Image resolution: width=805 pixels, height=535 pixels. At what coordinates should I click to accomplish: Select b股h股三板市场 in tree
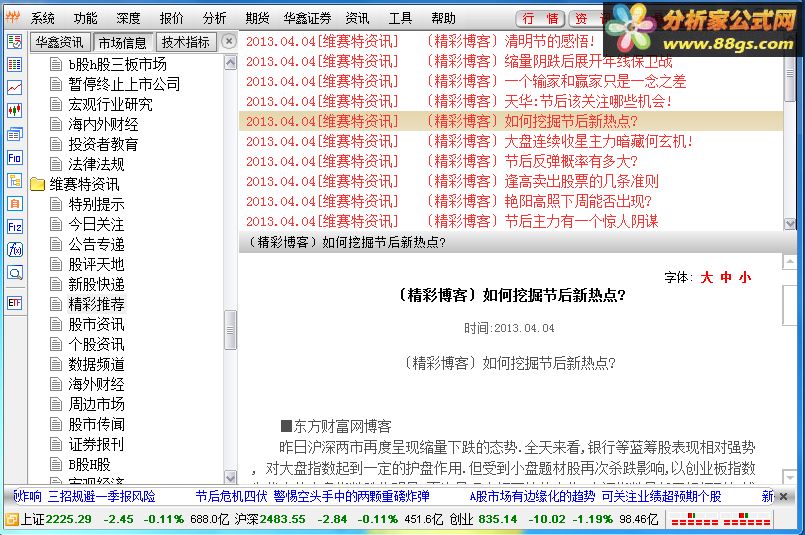[x=118, y=64]
